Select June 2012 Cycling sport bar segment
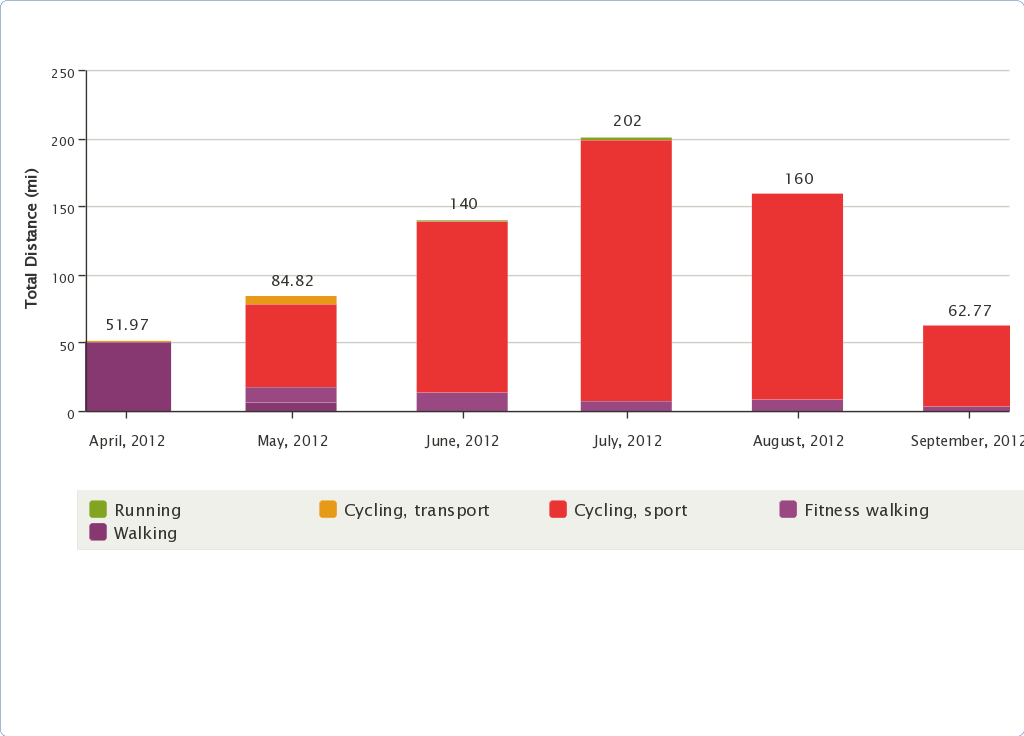The height and width of the screenshot is (736, 1024). (462, 306)
